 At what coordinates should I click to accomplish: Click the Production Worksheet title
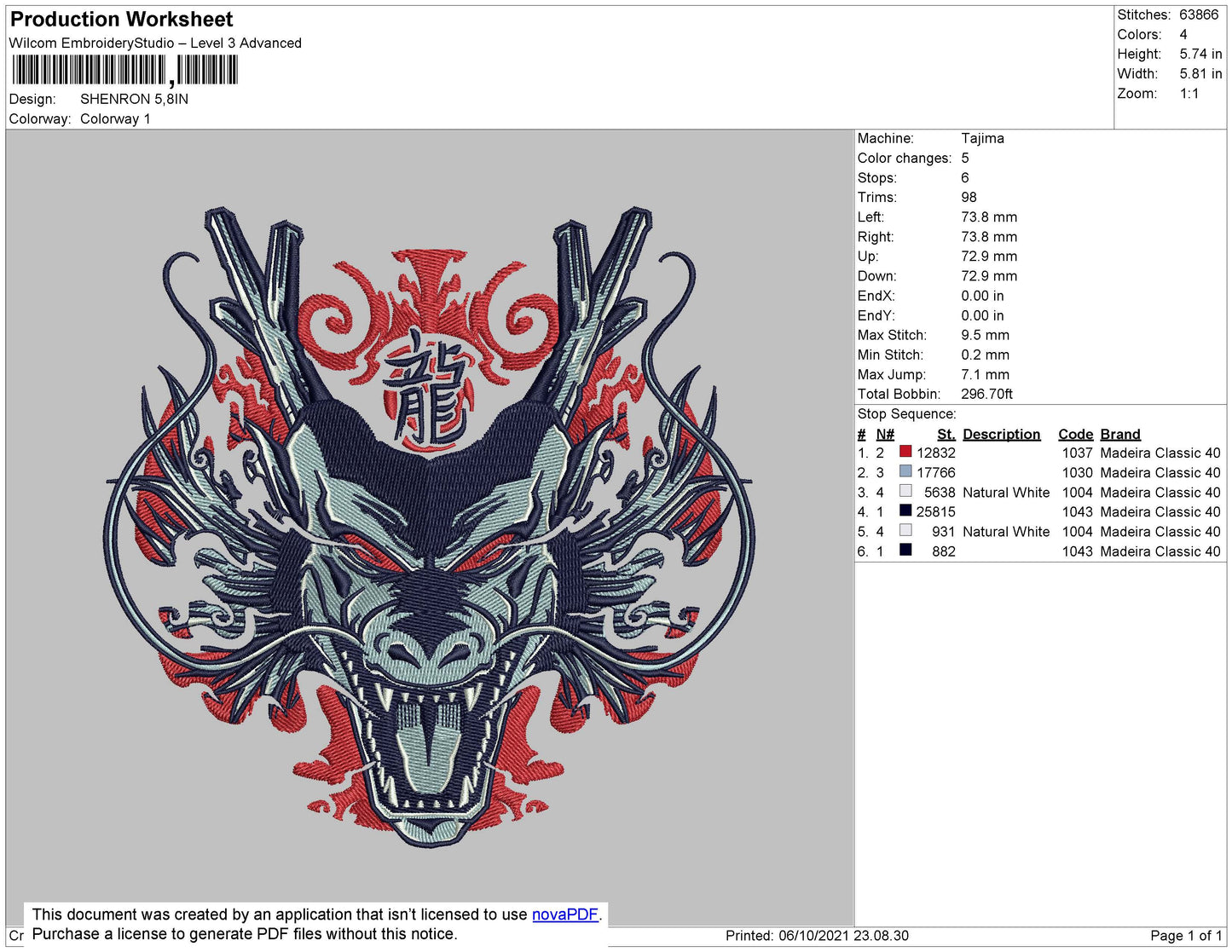121,20
